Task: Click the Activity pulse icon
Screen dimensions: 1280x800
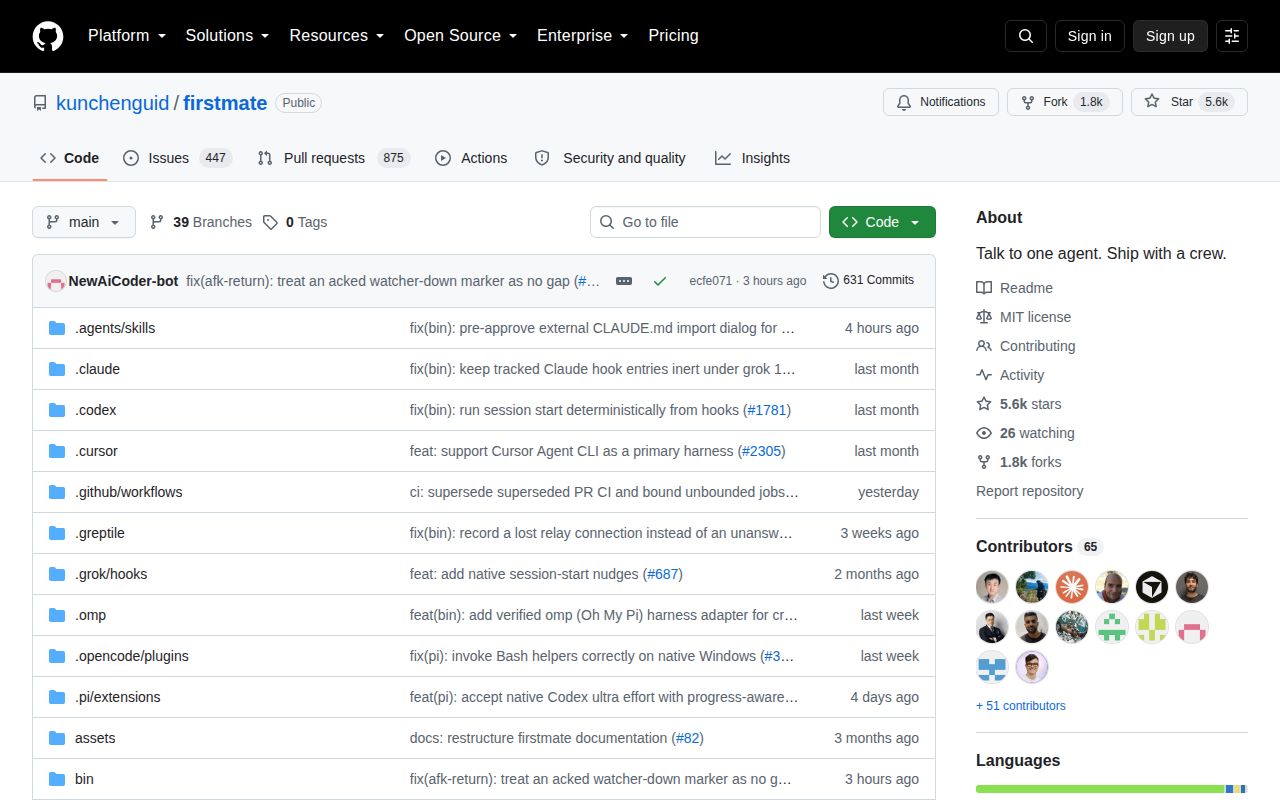Action: coord(984,375)
